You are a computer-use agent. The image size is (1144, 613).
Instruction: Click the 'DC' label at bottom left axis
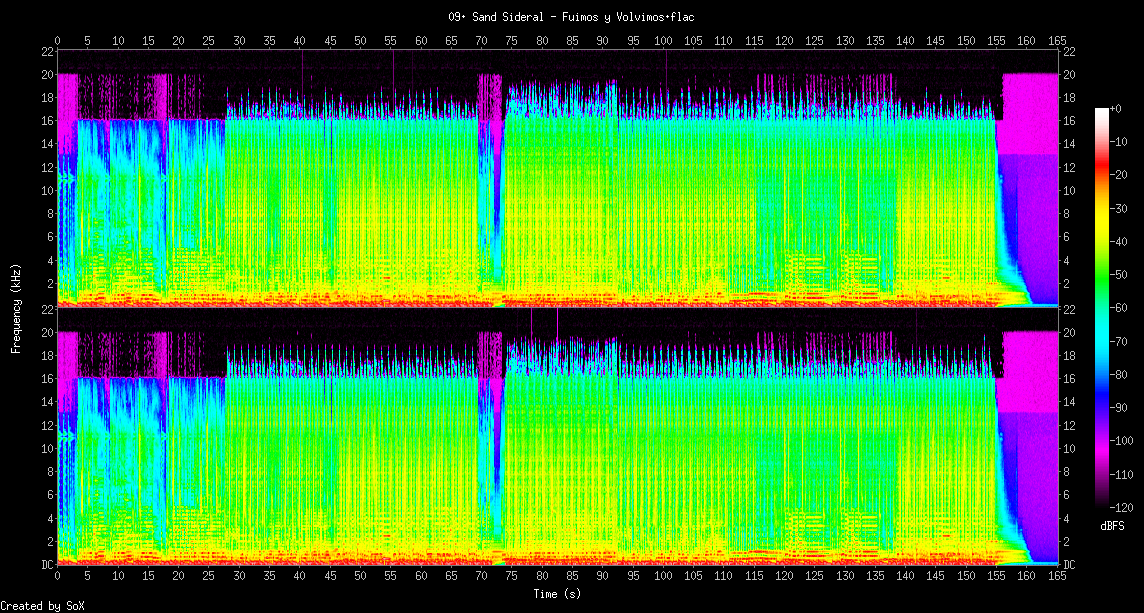tap(46, 565)
